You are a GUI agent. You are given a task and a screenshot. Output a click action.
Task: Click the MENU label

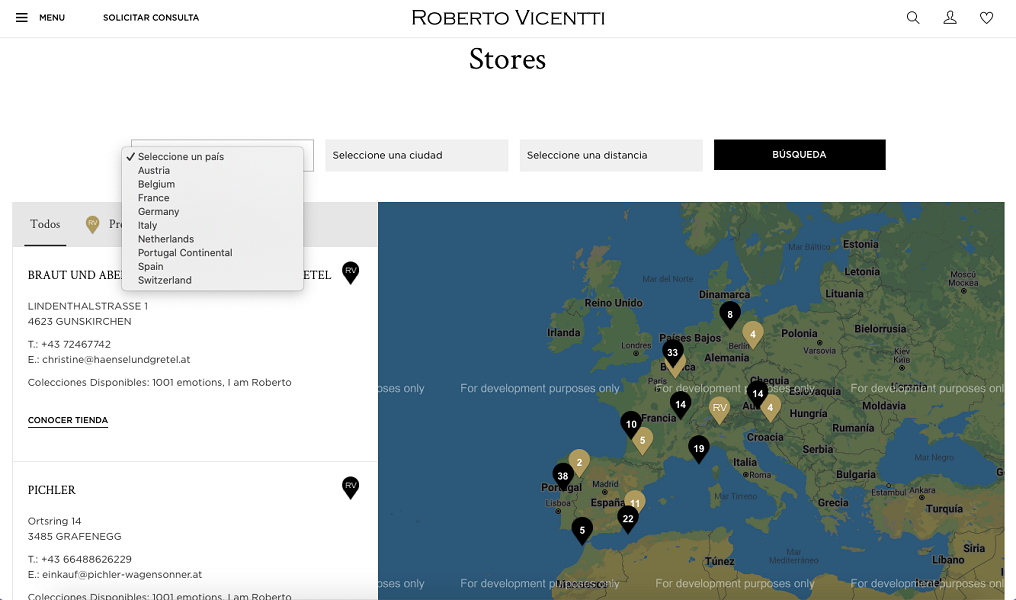(x=52, y=17)
